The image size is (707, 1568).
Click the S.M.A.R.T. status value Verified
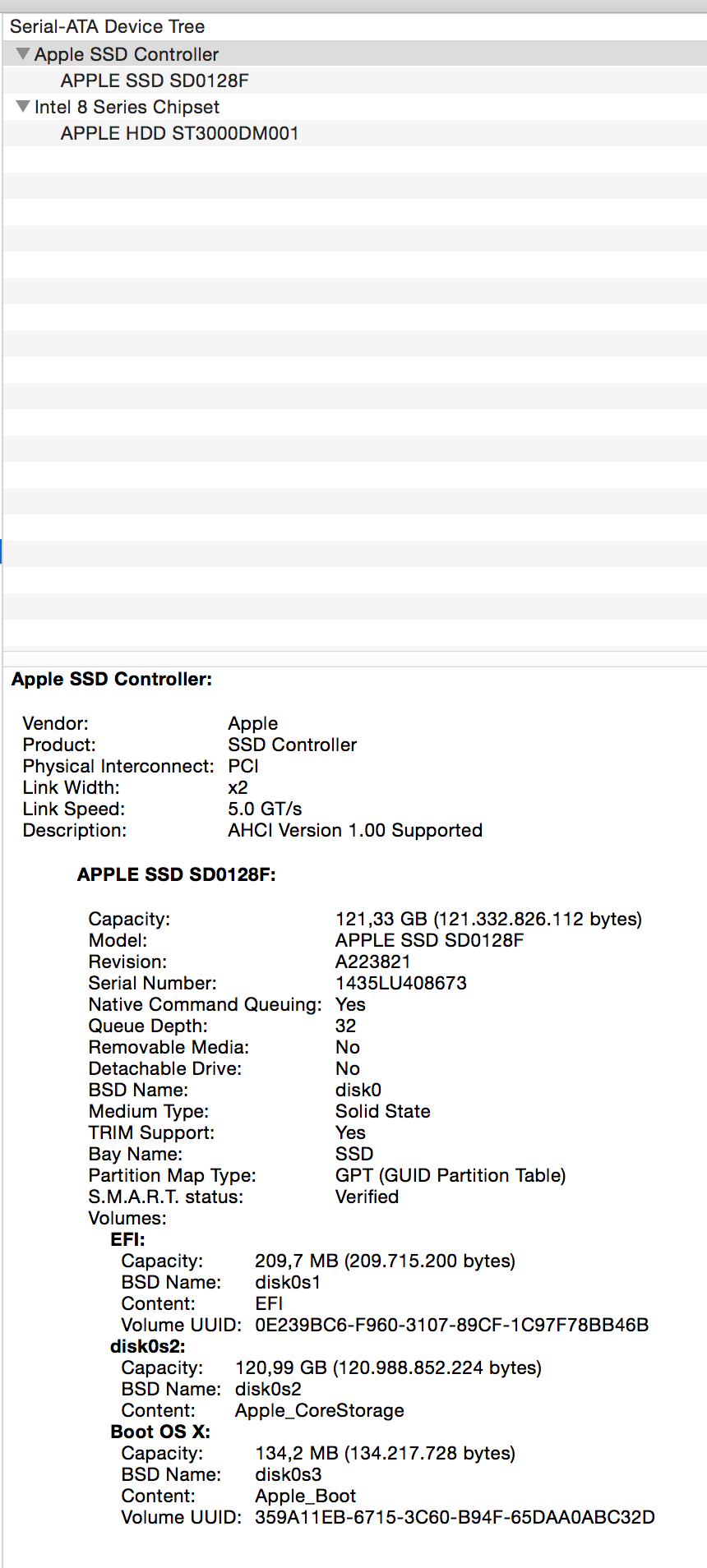click(367, 1197)
